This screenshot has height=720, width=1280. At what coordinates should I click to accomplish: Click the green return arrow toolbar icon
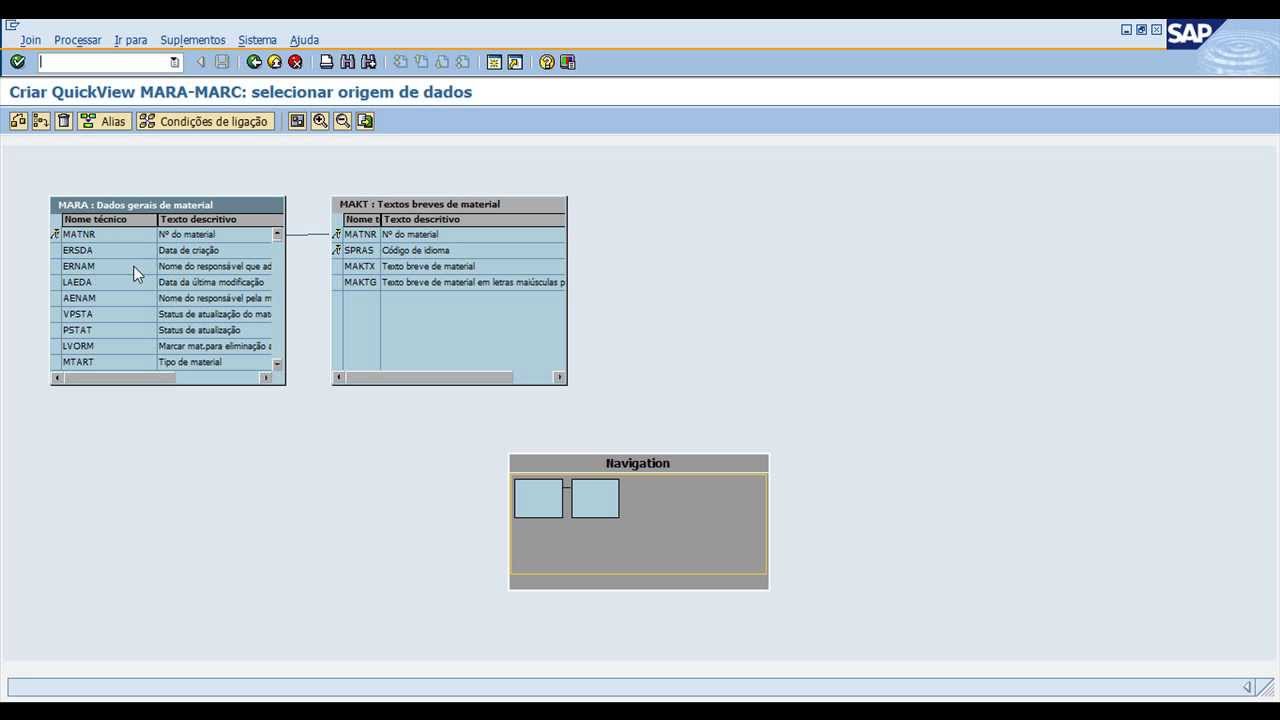(365, 121)
